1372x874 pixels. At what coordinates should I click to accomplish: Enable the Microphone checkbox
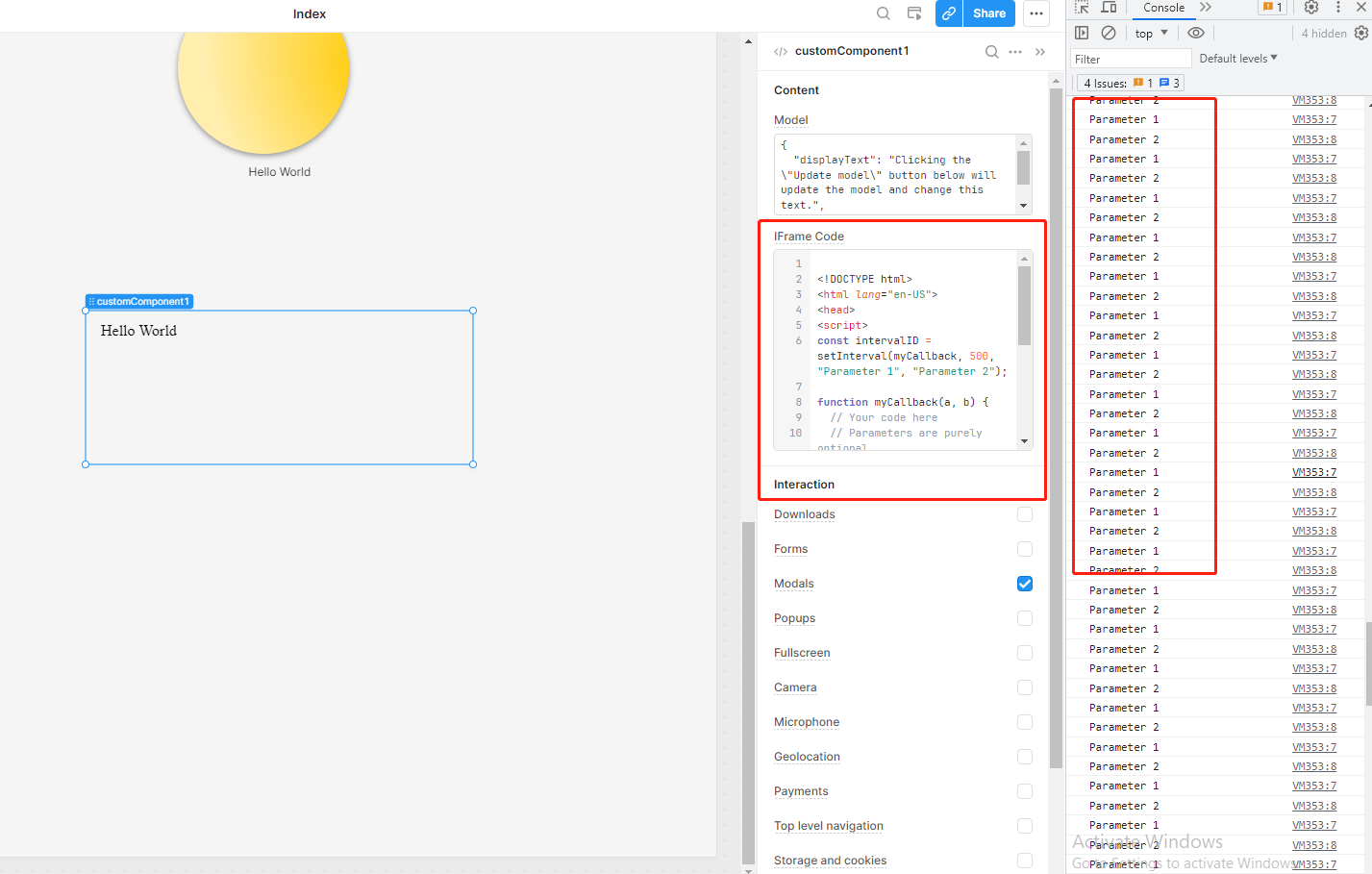pos(1025,722)
